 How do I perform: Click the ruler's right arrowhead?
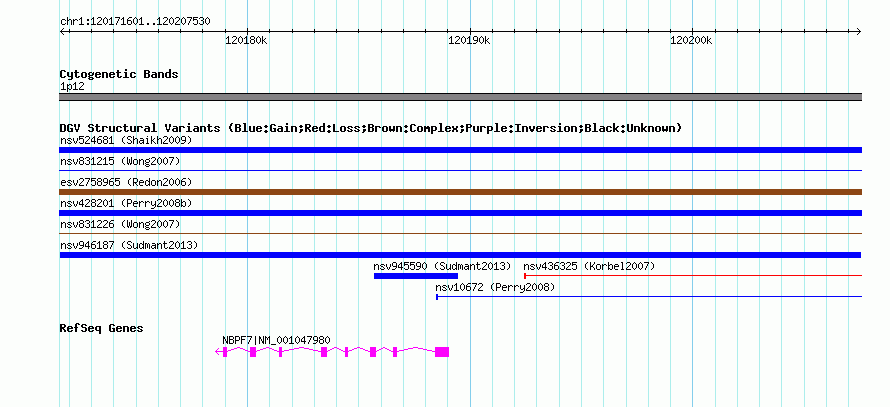click(x=859, y=31)
